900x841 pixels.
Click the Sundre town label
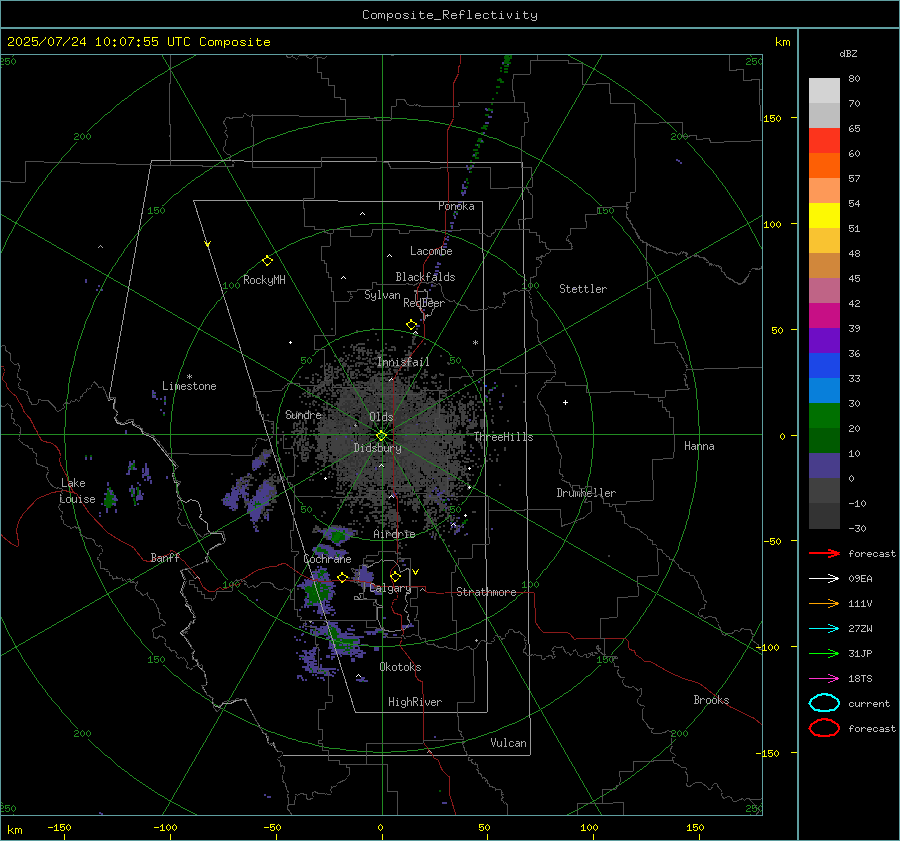(x=303, y=415)
